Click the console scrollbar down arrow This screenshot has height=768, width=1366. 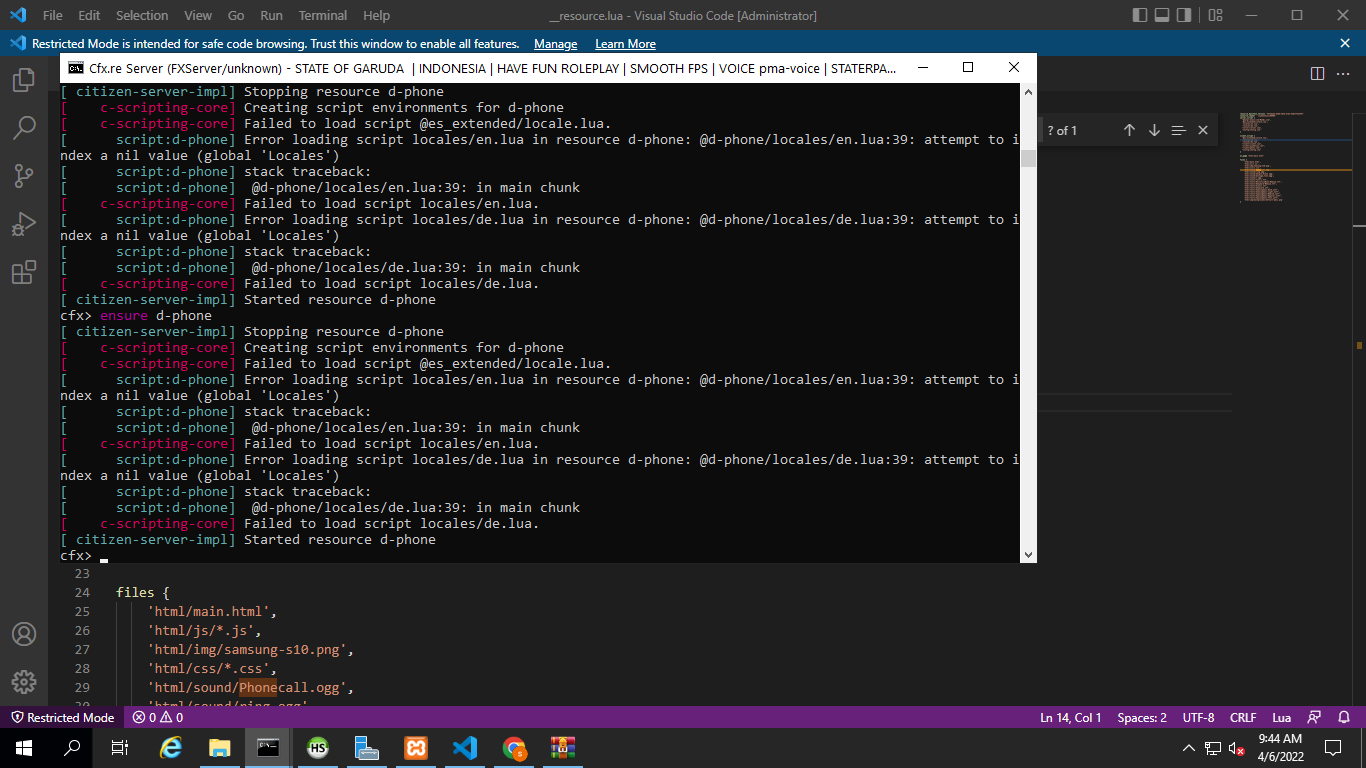click(1028, 554)
